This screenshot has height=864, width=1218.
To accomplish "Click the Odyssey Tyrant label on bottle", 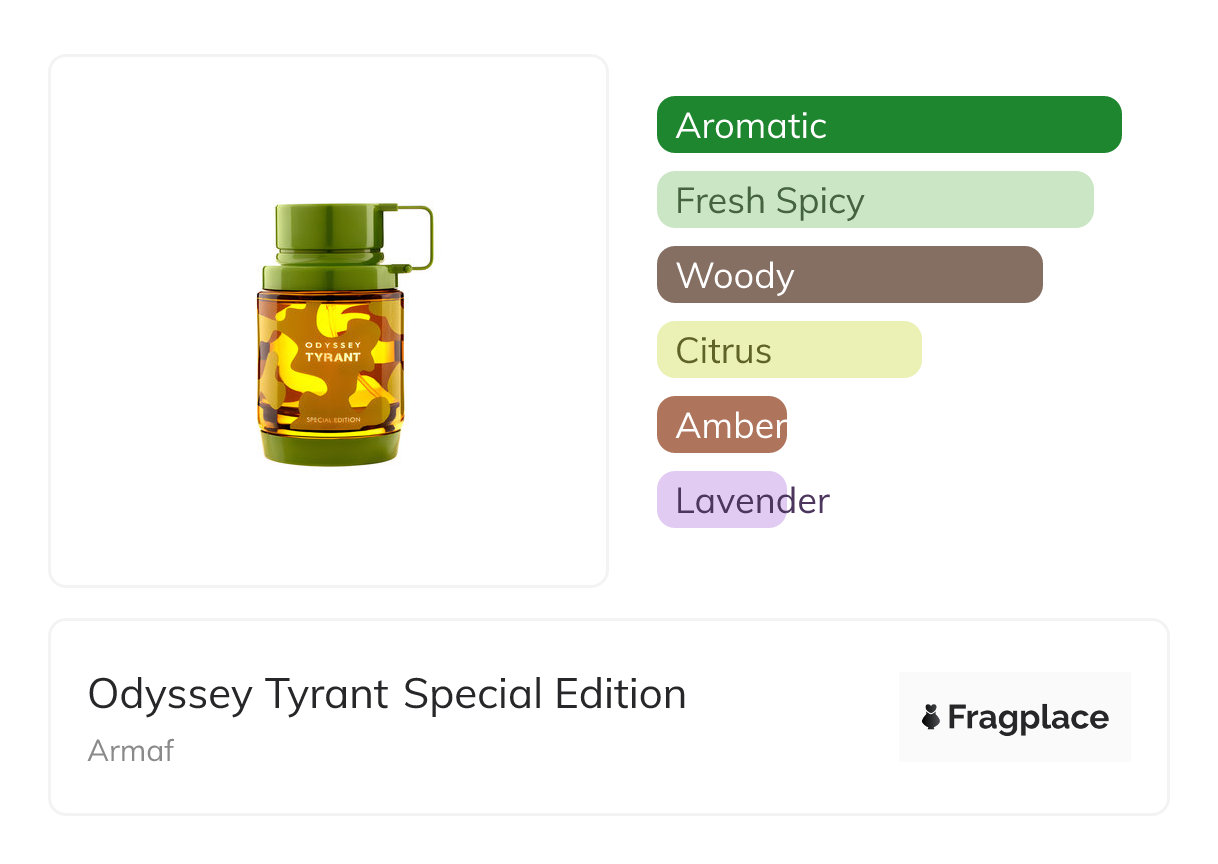I will (x=333, y=350).
